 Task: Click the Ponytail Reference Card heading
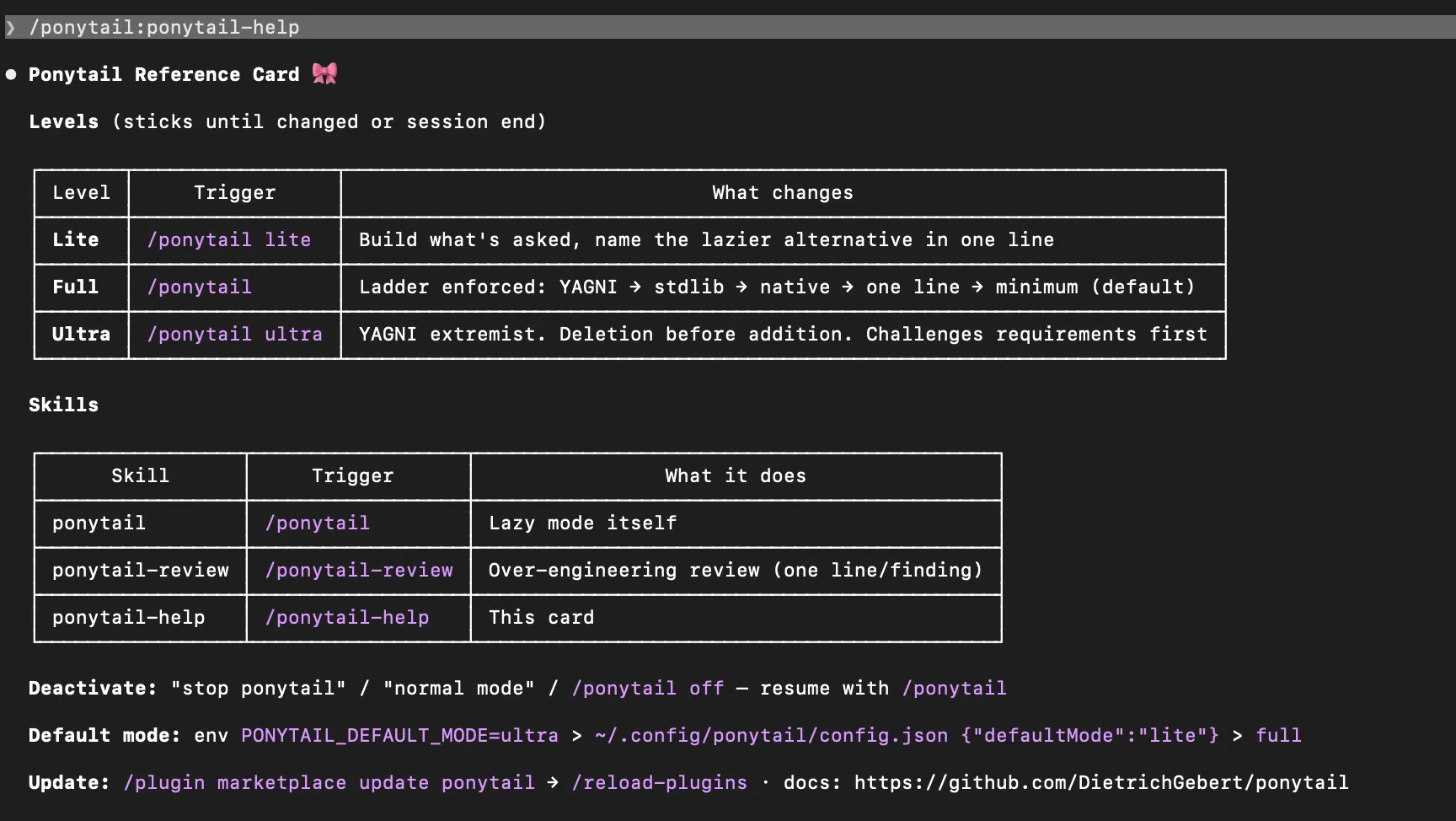coord(163,74)
